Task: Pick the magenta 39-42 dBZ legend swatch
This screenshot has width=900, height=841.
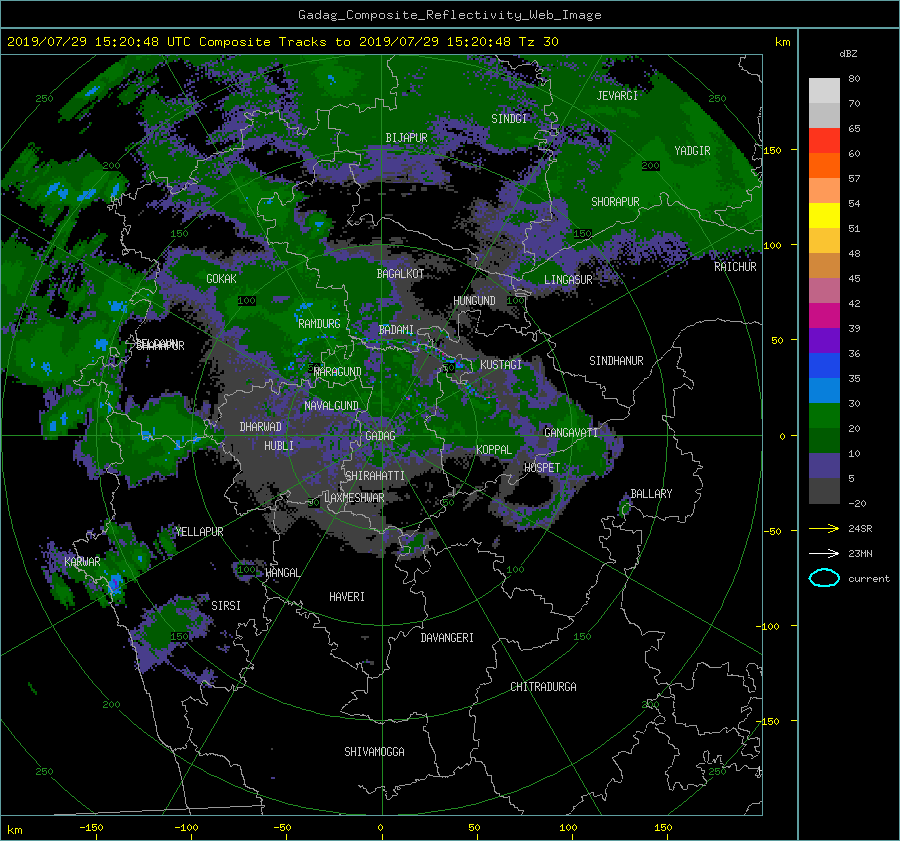Action: [x=824, y=316]
